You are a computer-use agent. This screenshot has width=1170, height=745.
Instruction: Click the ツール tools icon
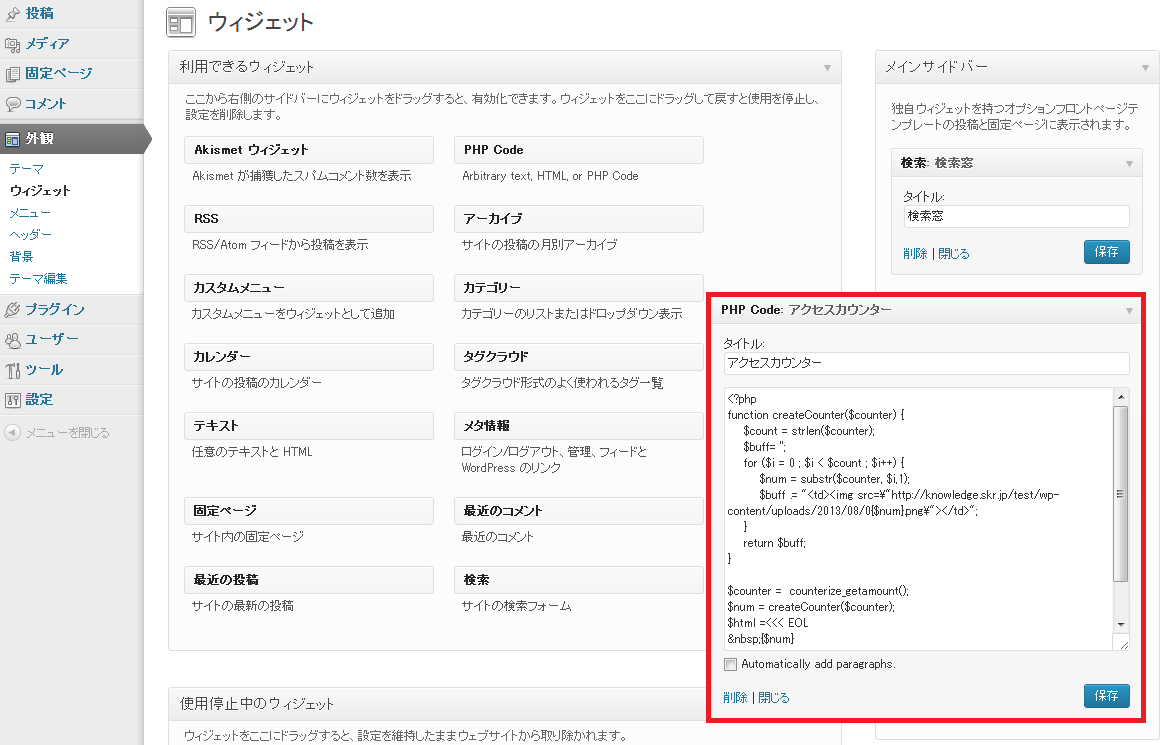[x=12, y=371]
